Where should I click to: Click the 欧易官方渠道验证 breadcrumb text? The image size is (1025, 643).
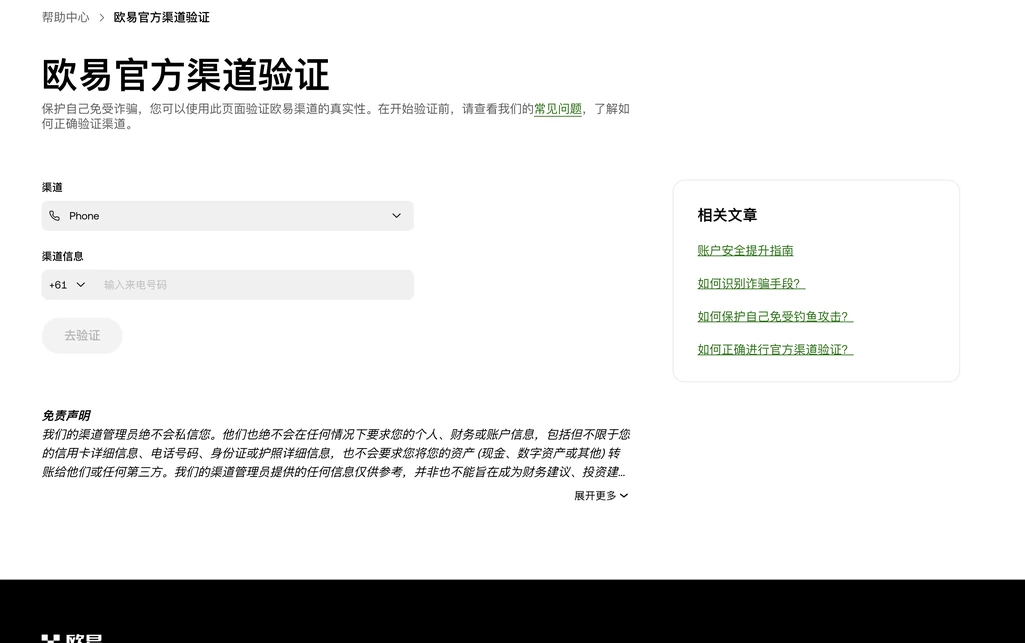tap(161, 18)
